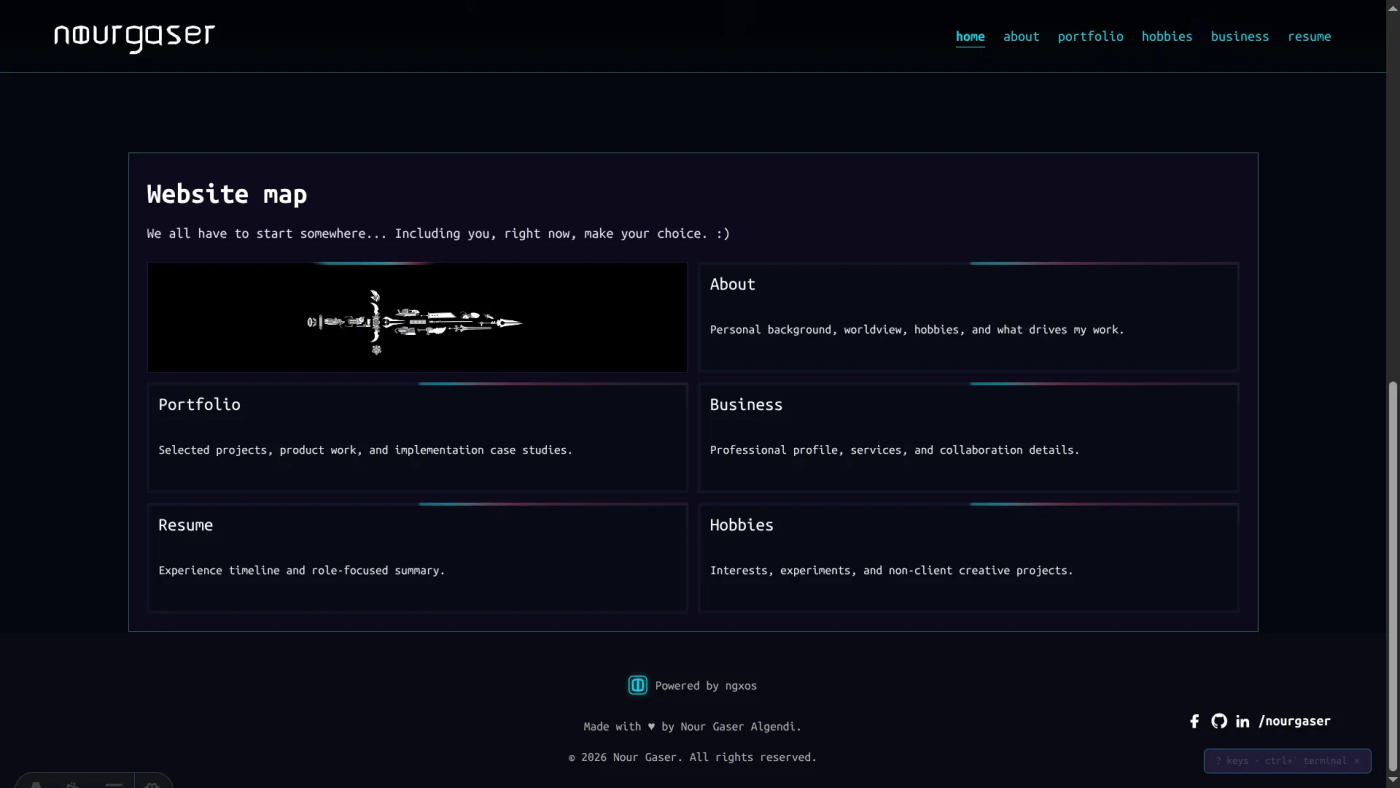Click the page vertical scrollbar thumb
The height and width of the screenshot is (788, 1400).
coord(1393,575)
